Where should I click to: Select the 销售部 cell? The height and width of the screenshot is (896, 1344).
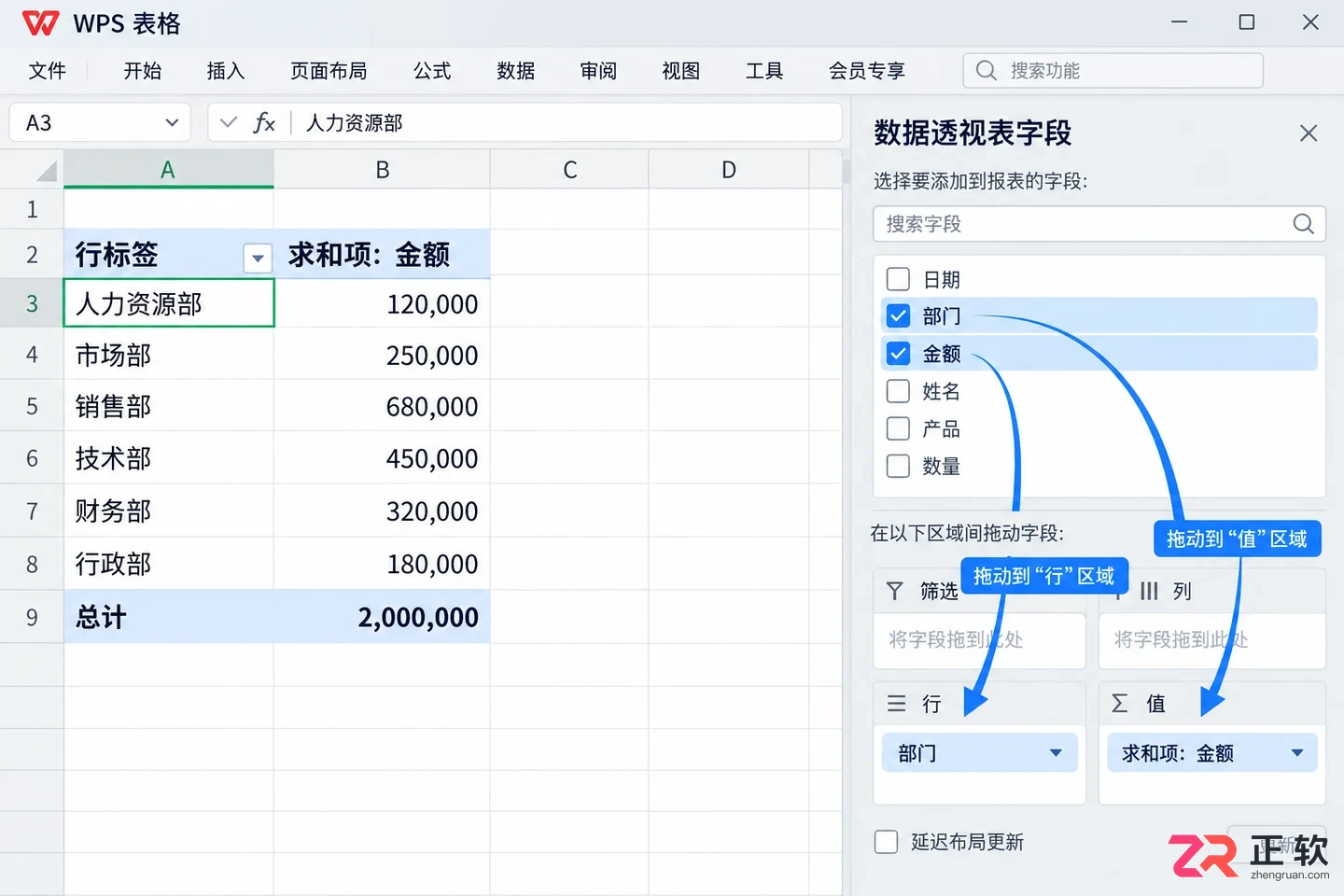pos(169,406)
